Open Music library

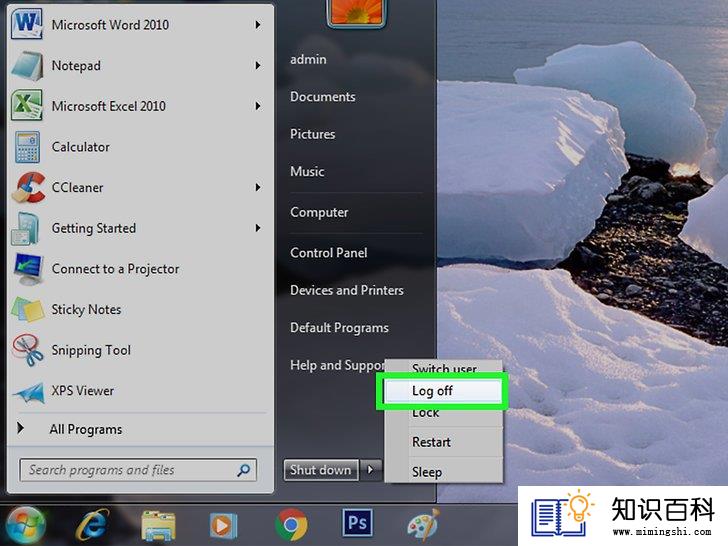[307, 171]
